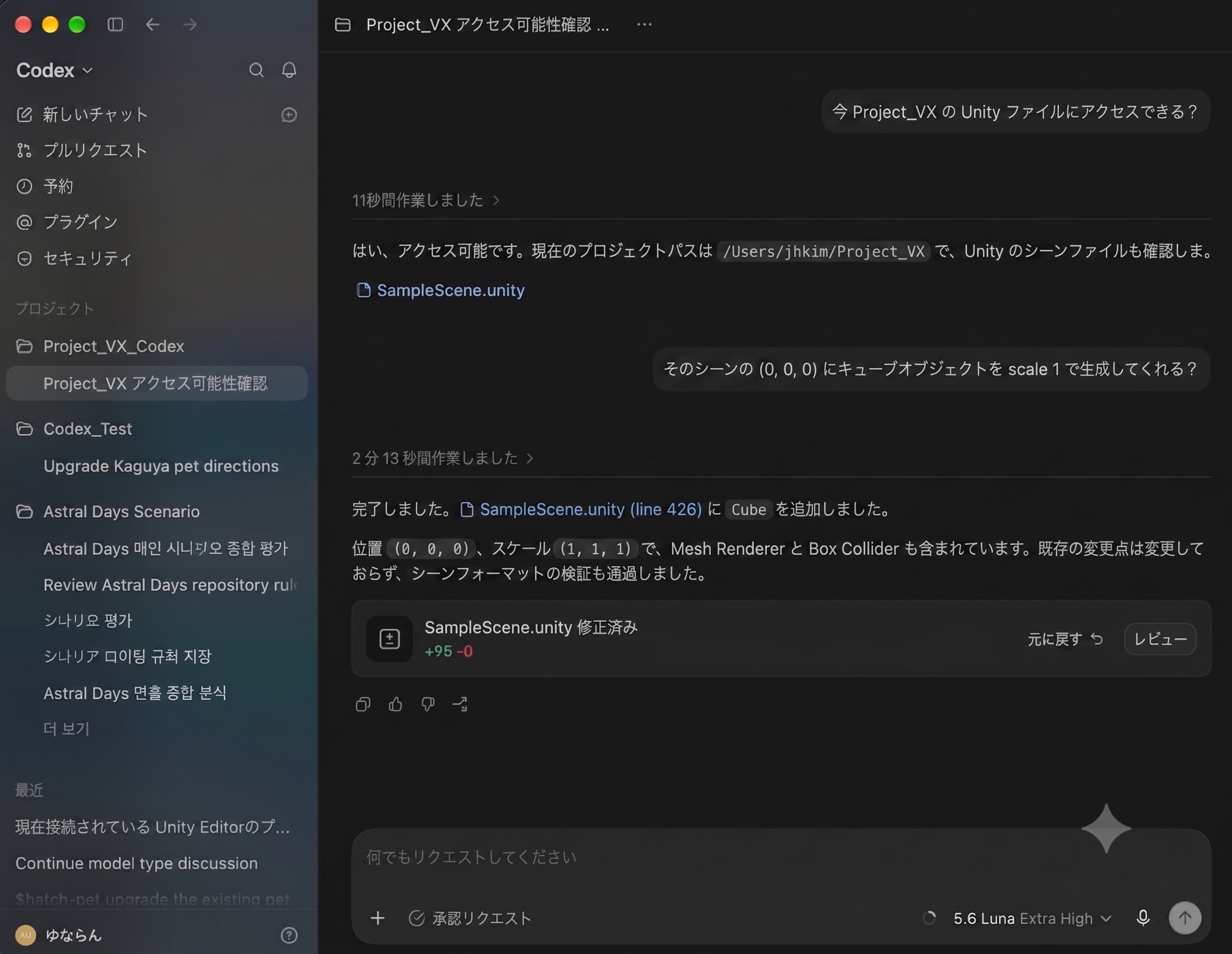This screenshot has width=1232, height=954.
Task: Start voice input with the microphone icon
Action: tap(1143, 918)
